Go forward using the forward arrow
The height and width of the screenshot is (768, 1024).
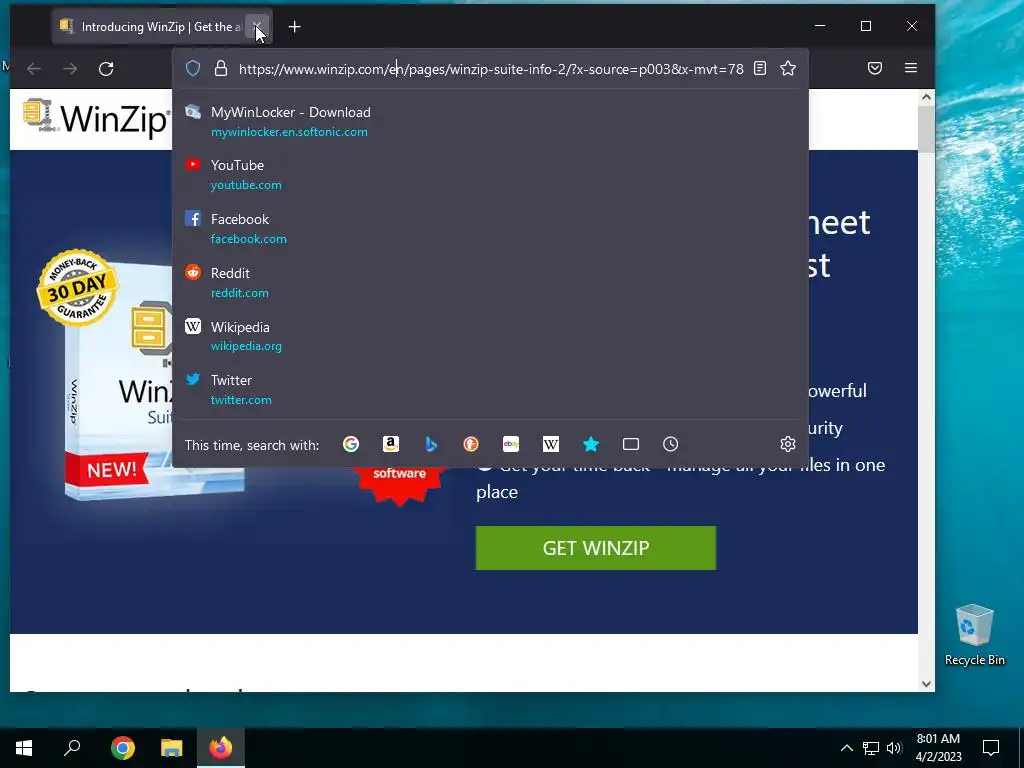pyautogui.click(x=70, y=69)
